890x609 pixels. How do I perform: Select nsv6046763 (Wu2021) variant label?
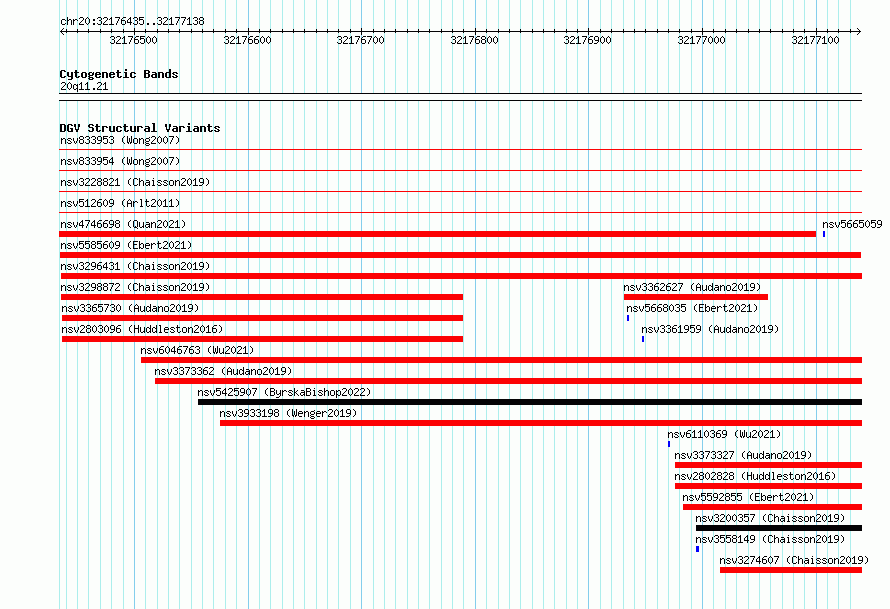click(x=197, y=350)
